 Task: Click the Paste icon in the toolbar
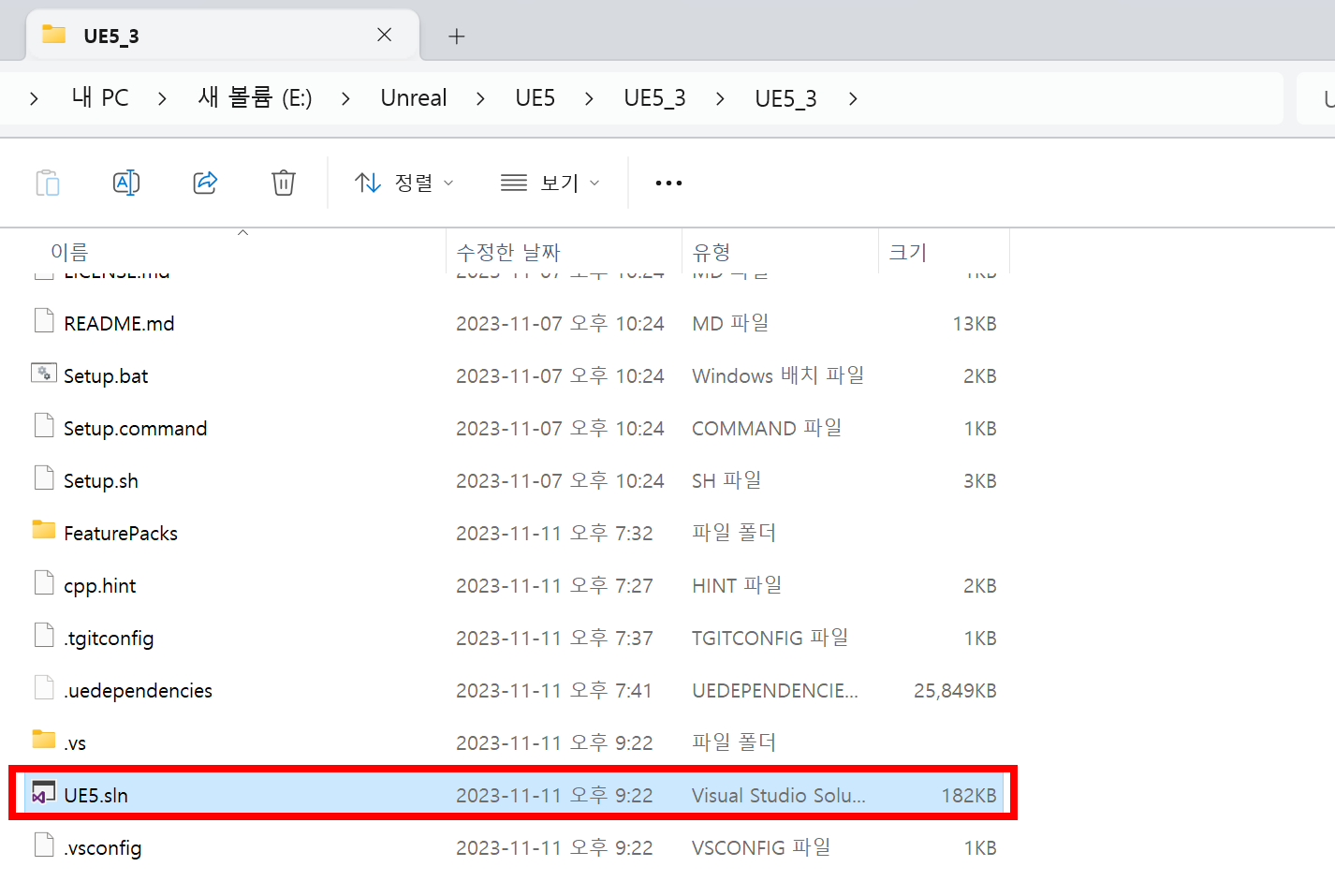click(x=48, y=183)
